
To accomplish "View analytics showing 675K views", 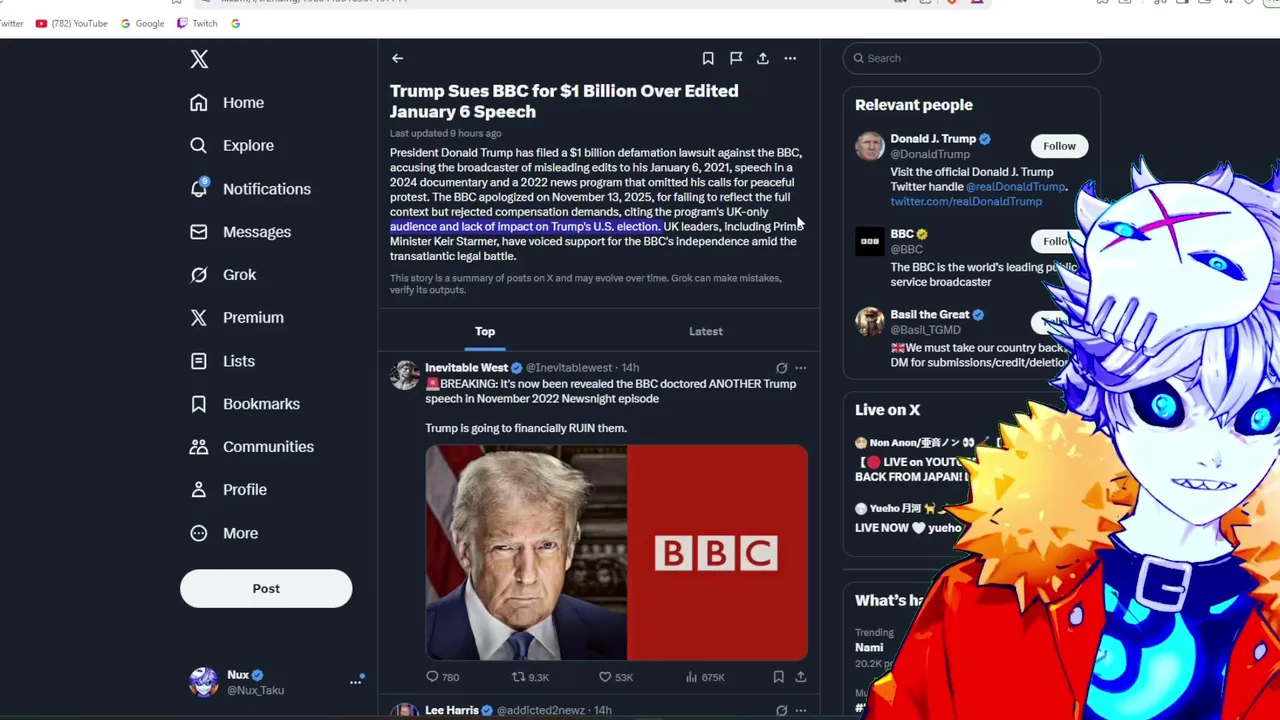I will [705, 677].
